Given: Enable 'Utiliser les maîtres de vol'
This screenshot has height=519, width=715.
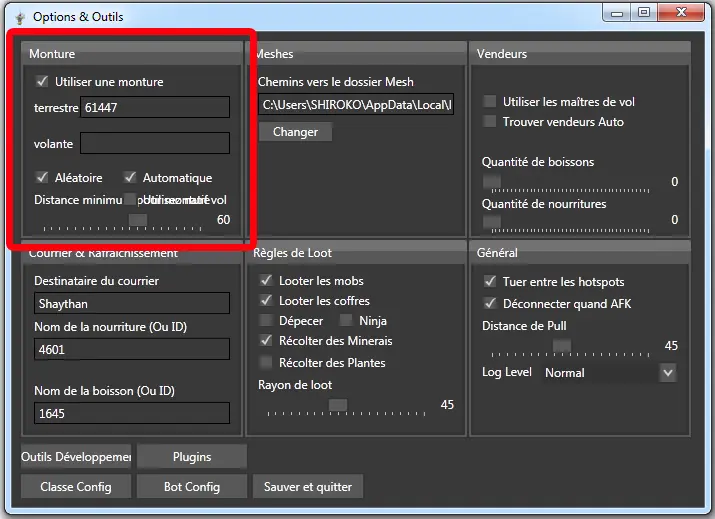Looking at the screenshot, I should pyautogui.click(x=490, y=102).
